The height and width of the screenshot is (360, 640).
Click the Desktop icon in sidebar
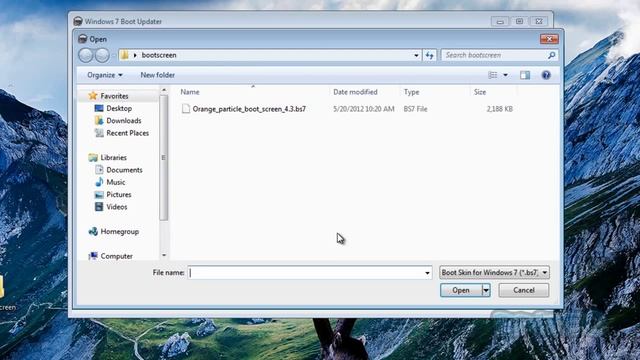pos(99,108)
